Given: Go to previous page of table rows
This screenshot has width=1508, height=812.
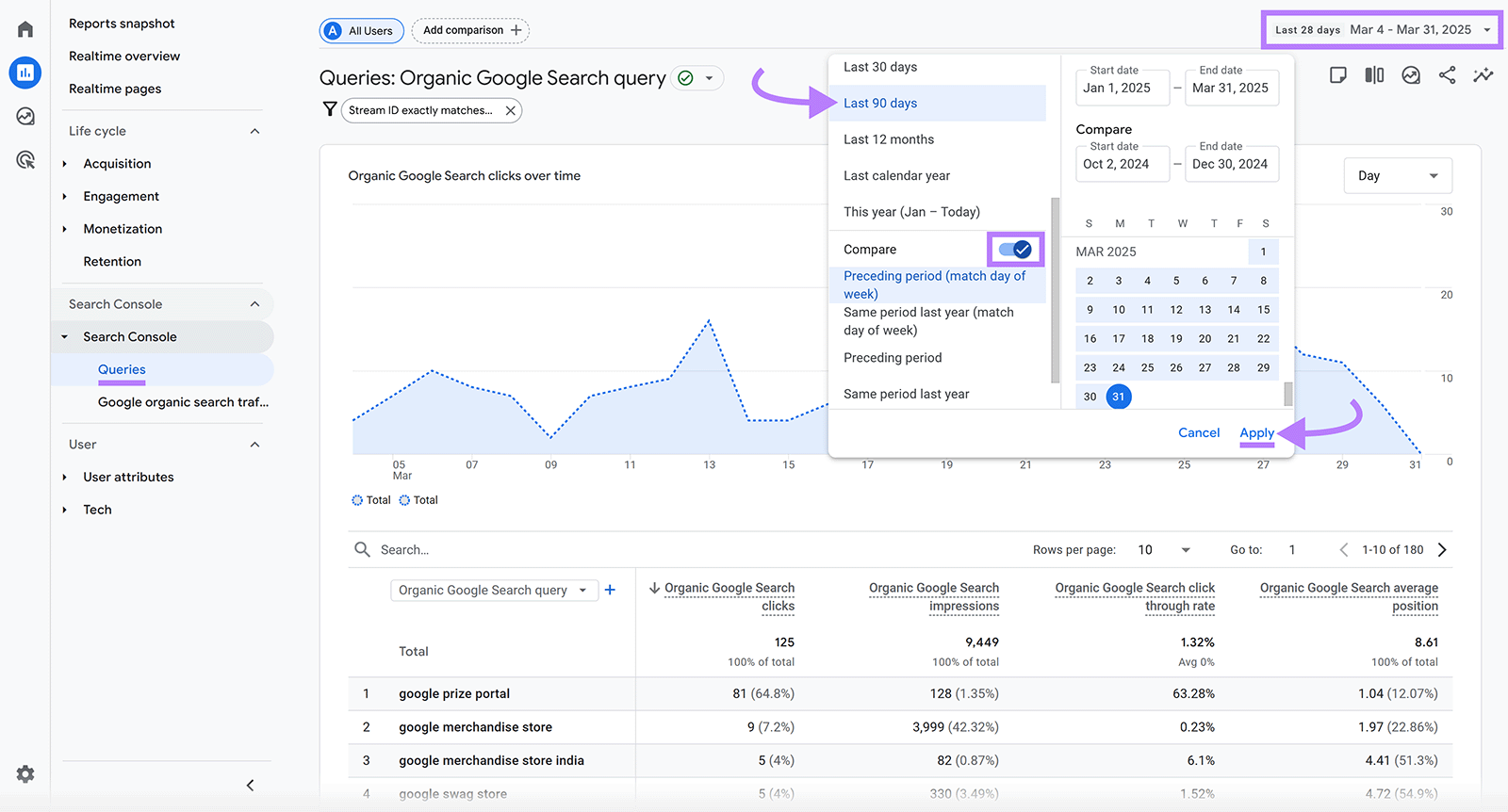Looking at the screenshot, I should point(1344,549).
